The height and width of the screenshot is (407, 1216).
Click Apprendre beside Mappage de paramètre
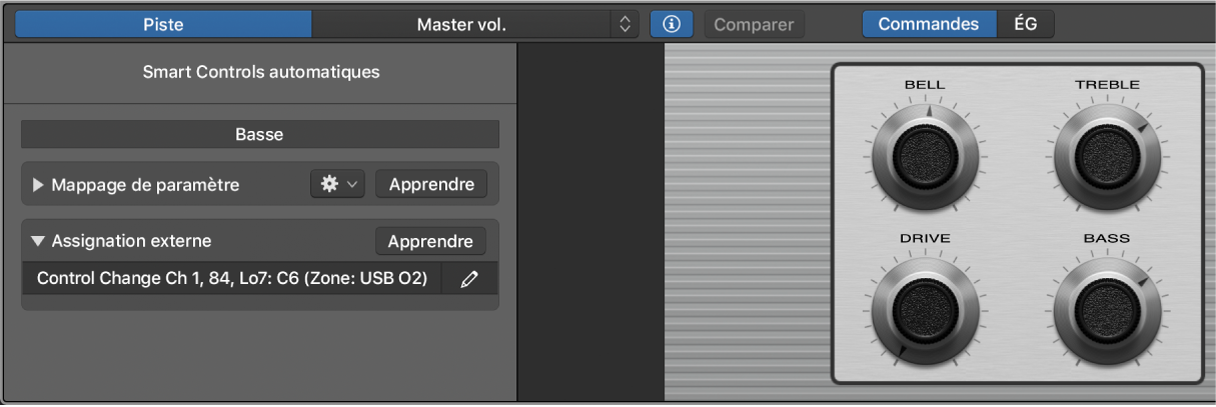(431, 184)
